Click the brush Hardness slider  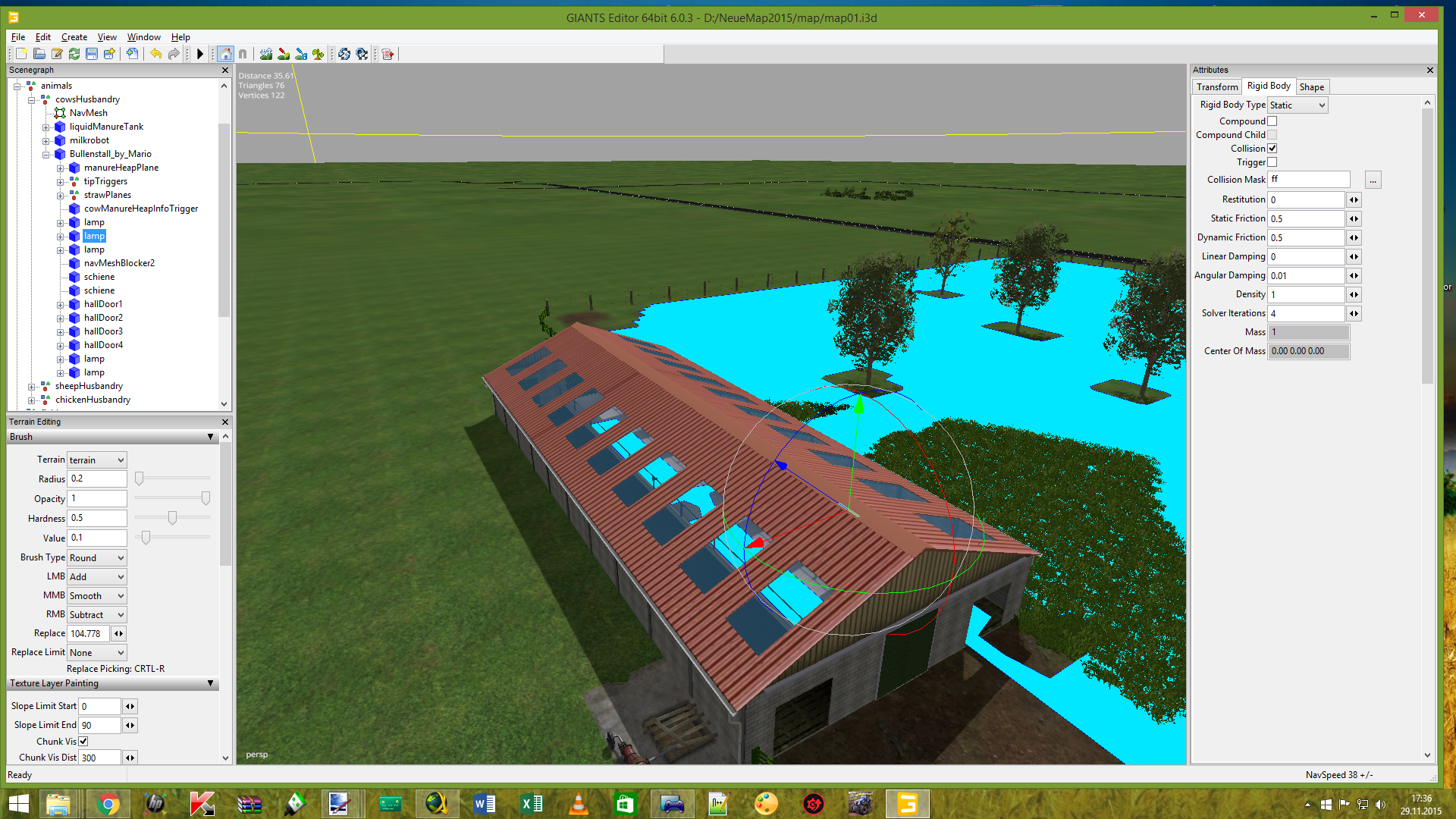[173, 518]
